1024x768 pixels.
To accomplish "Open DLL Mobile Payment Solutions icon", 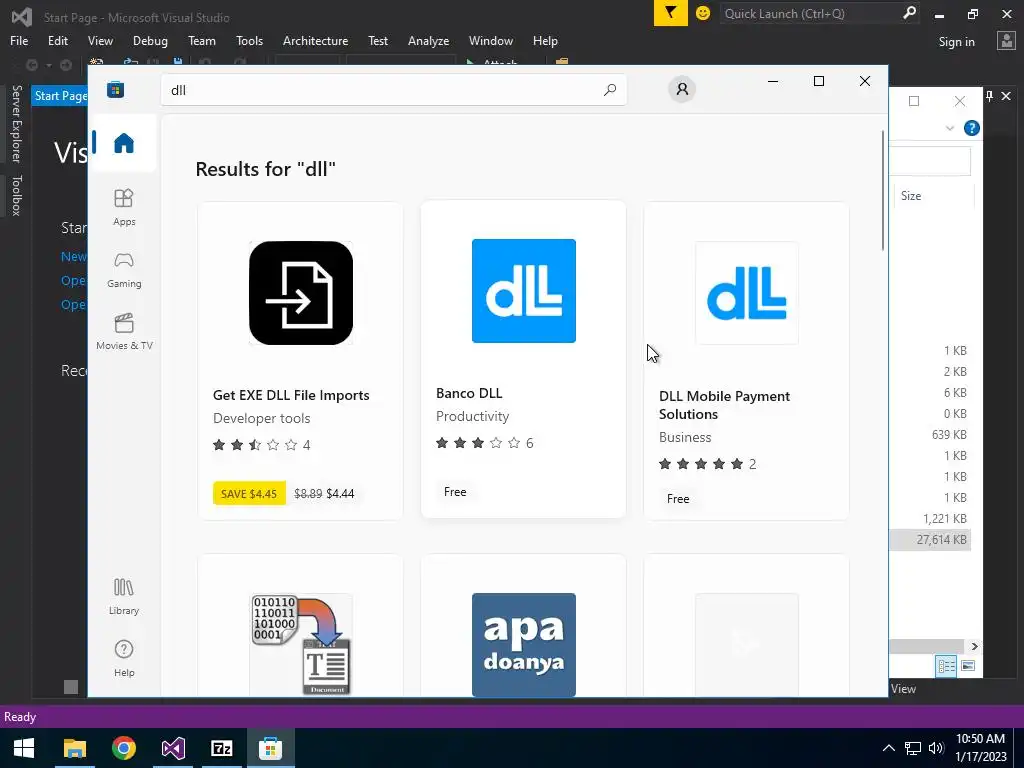I will pyautogui.click(x=746, y=293).
